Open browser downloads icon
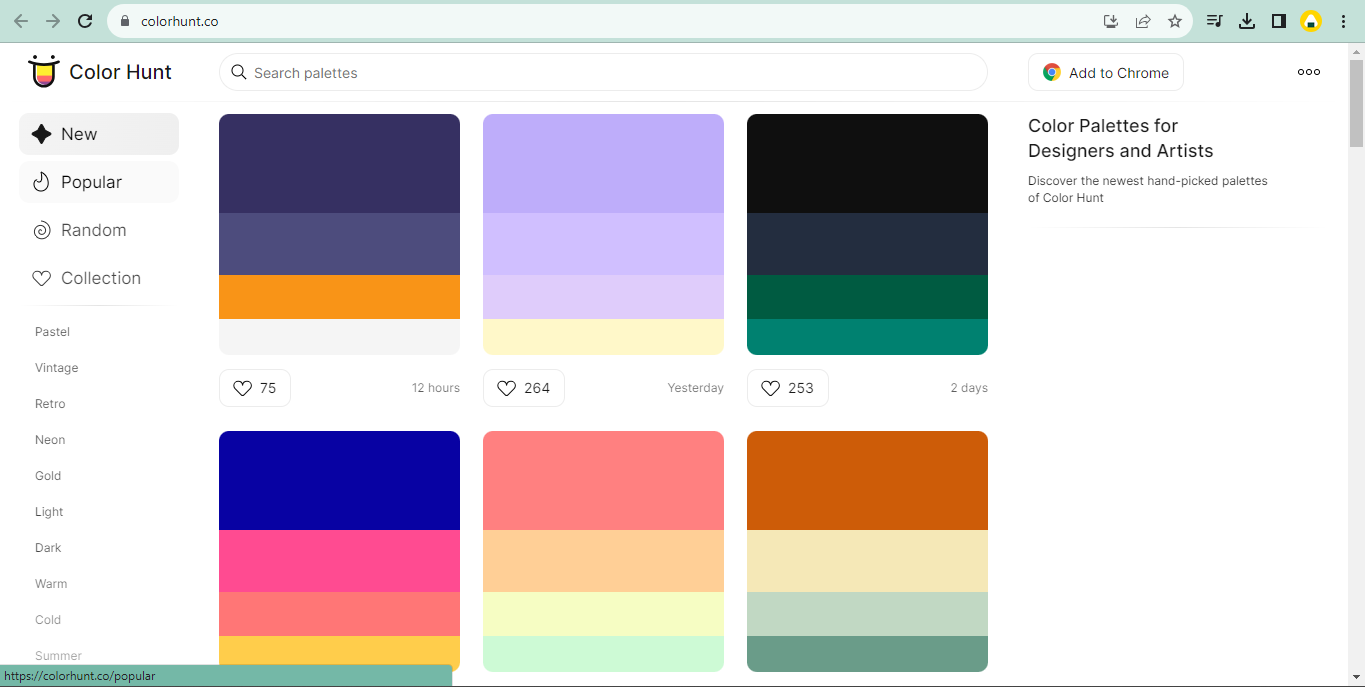The width and height of the screenshot is (1365, 687). tap(1246, 21)
